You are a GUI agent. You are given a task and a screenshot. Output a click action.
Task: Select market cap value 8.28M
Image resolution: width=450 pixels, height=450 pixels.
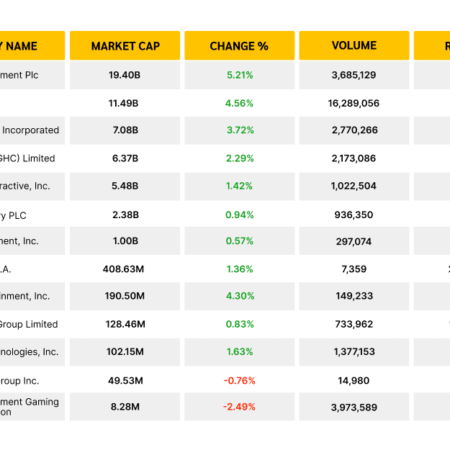(125, 407)
